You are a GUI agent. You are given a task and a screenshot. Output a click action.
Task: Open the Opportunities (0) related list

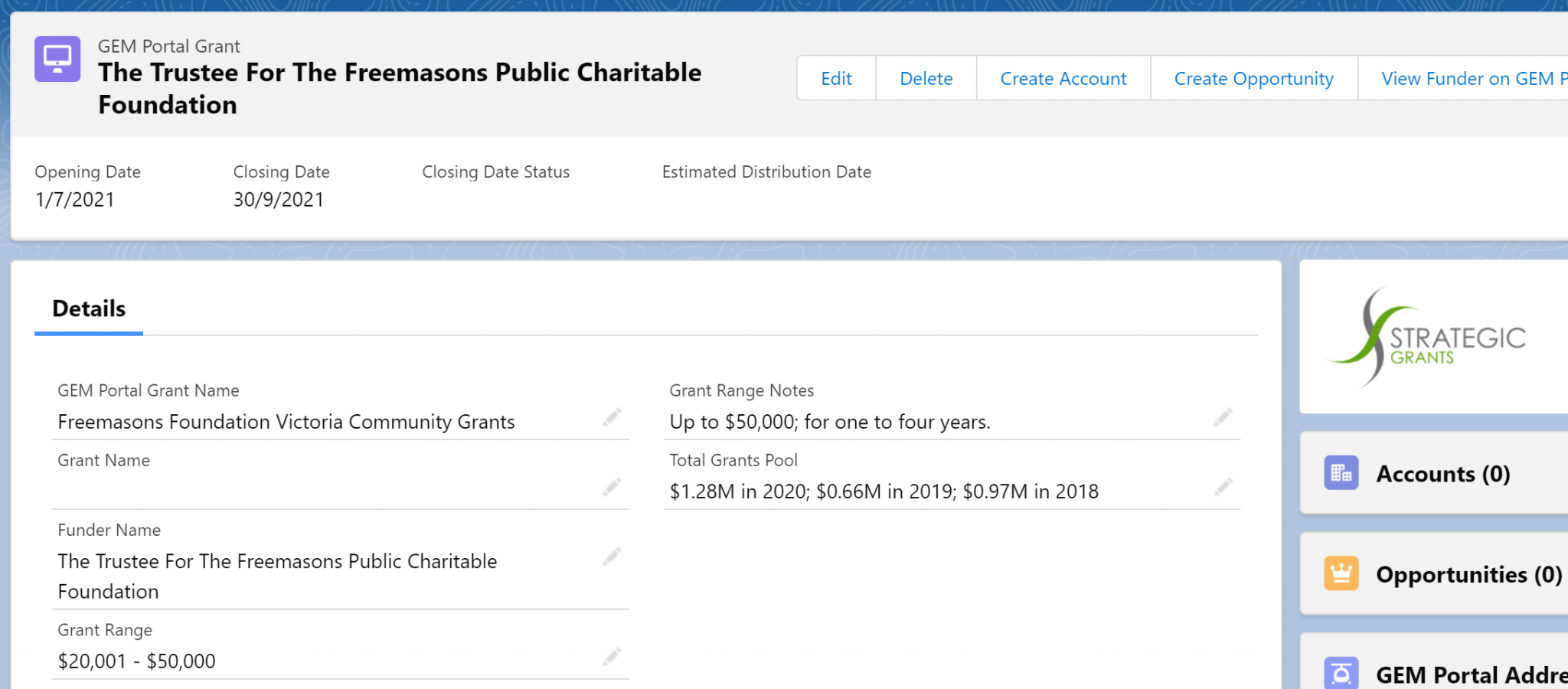tap(1467, 574)
